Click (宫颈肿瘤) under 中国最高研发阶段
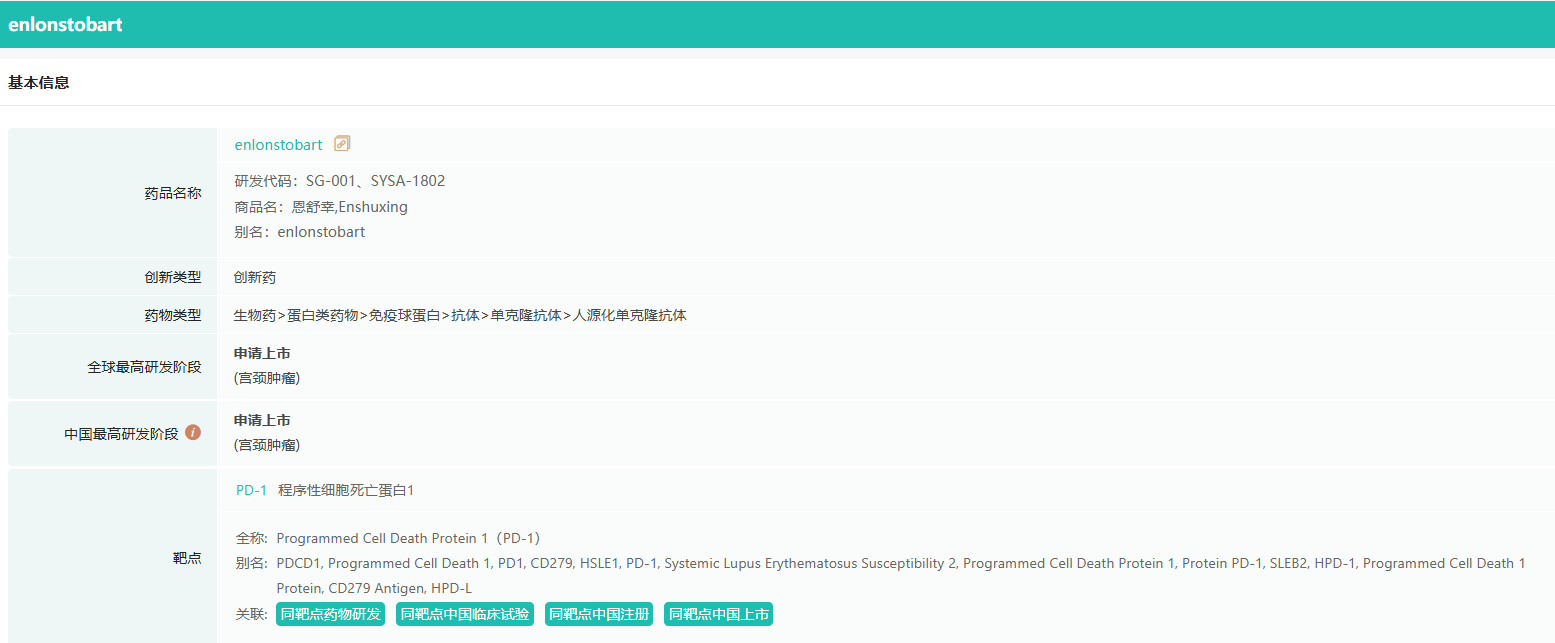 (x=267, y=445)
